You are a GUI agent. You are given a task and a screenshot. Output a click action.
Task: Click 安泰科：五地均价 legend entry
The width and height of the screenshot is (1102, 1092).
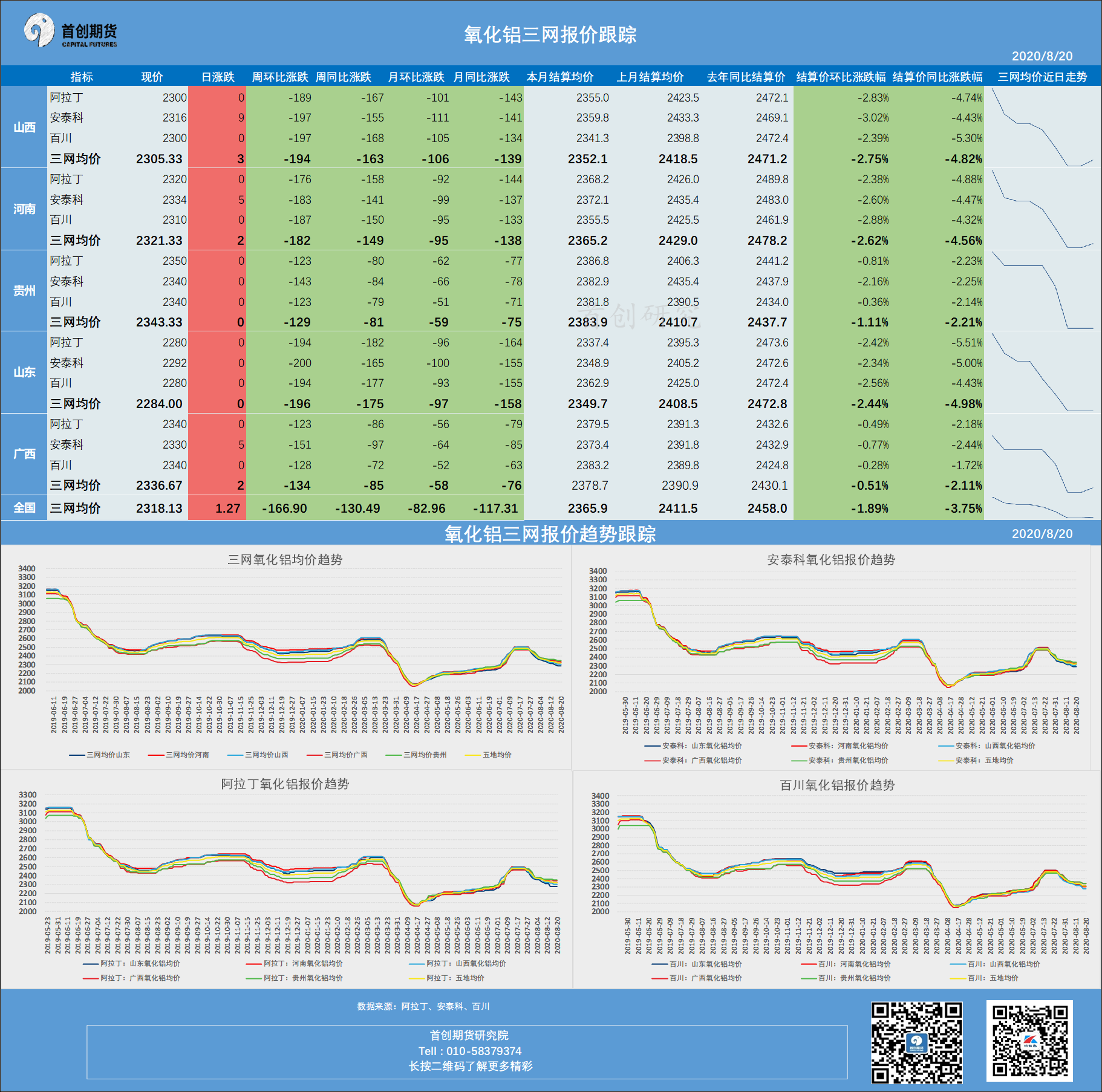pos(976,760)
